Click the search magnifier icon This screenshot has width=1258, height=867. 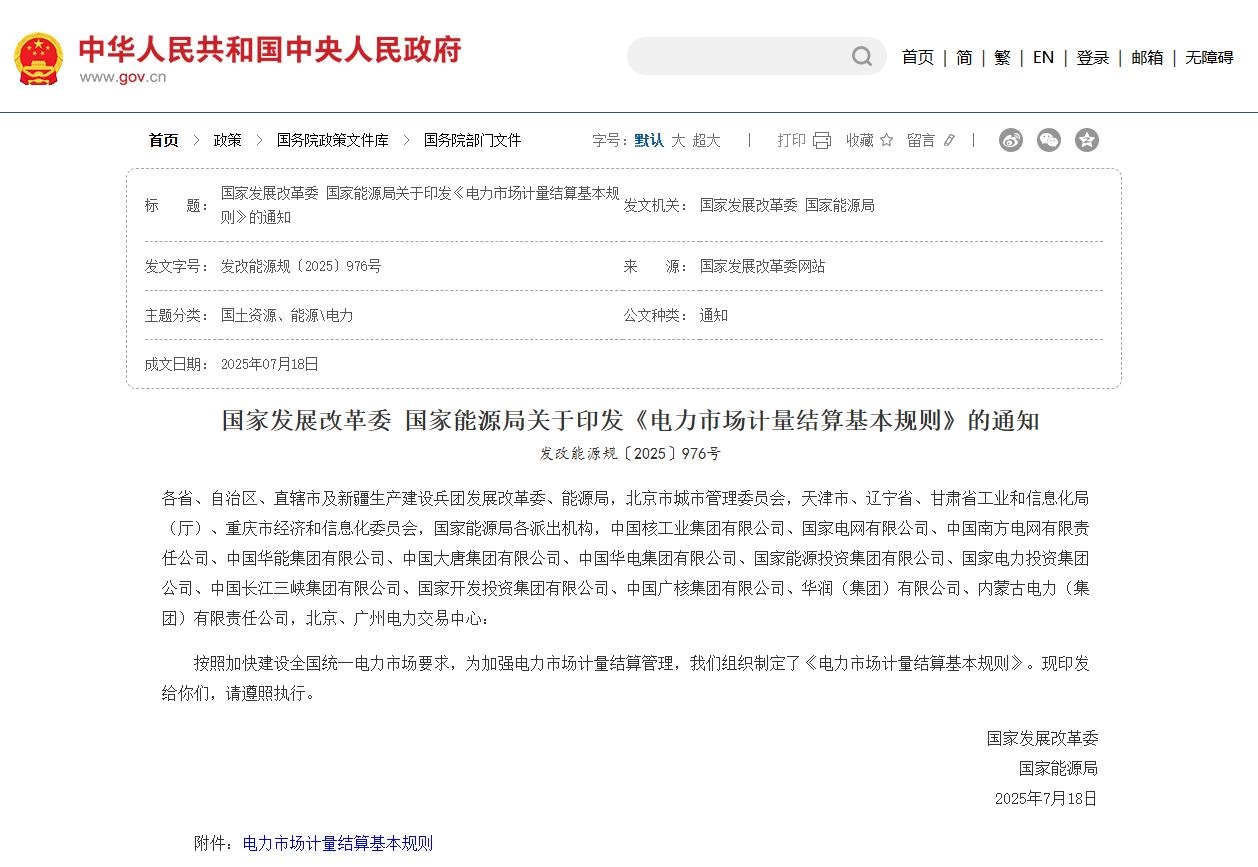click(862, 57)
